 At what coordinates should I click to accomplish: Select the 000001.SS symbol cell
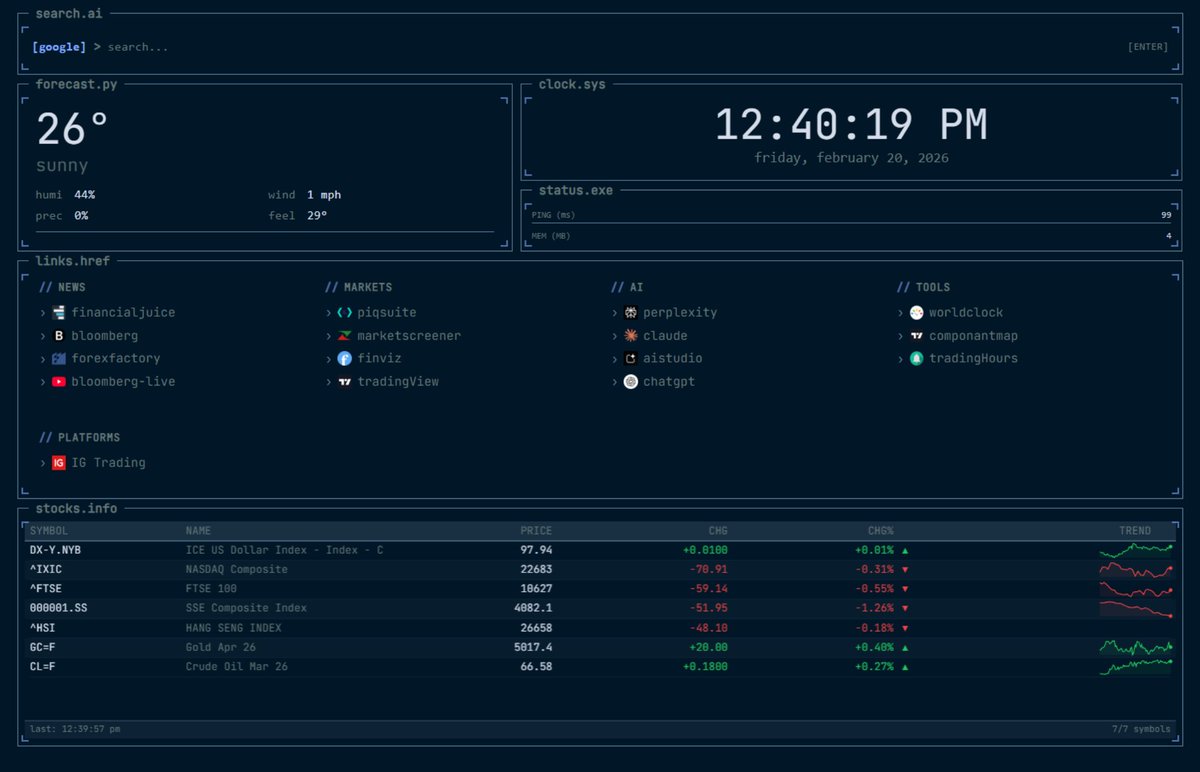click(59, 608)
